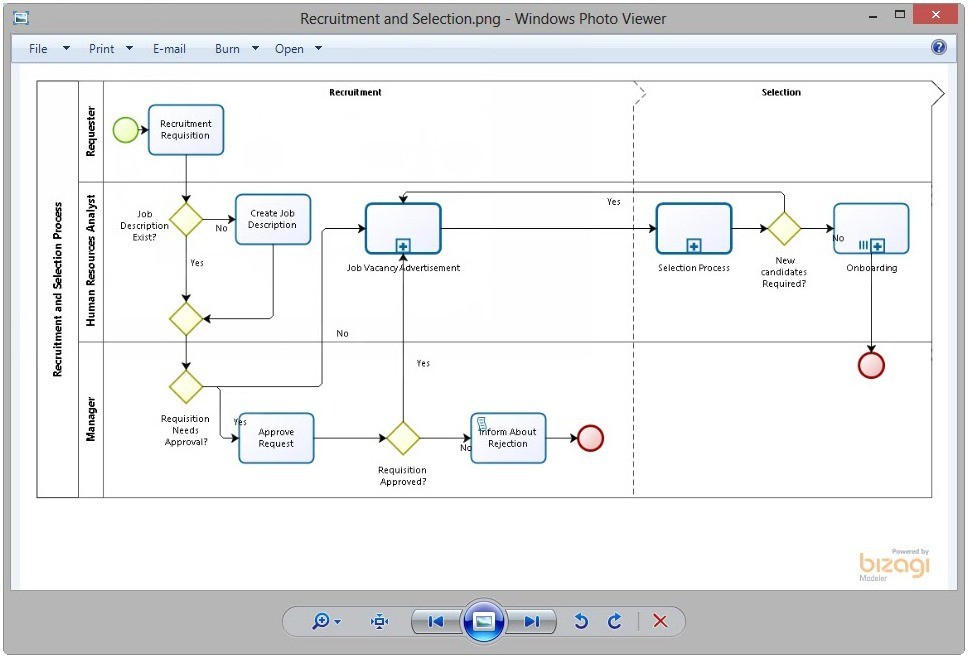Expand the Burn menu dropdown arrow
The image size is (968, 658).
coord(255,48)
